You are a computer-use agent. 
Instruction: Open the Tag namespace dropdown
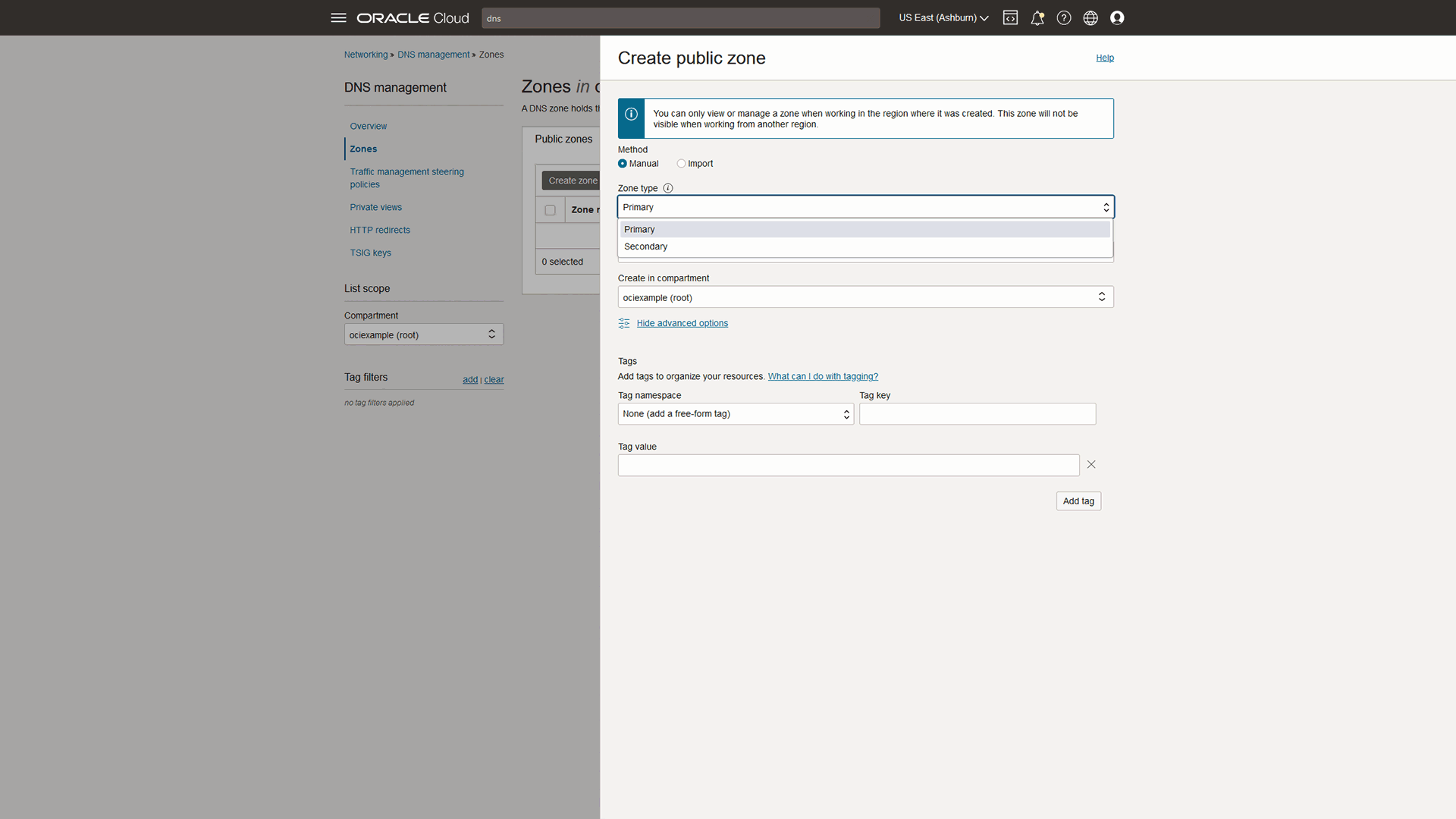(x=736, y=414)
